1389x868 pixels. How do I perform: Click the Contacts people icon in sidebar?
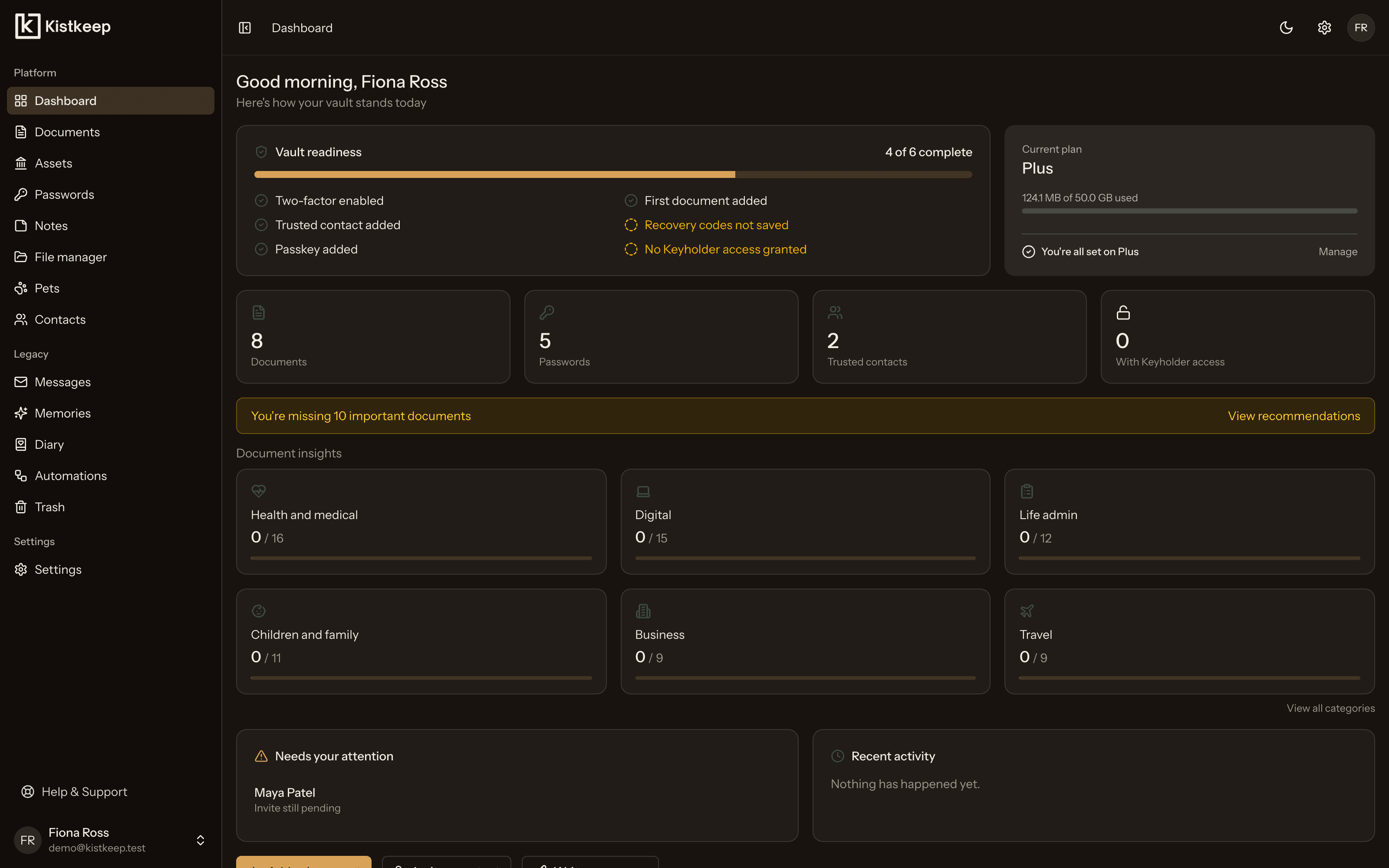point(21,319)
